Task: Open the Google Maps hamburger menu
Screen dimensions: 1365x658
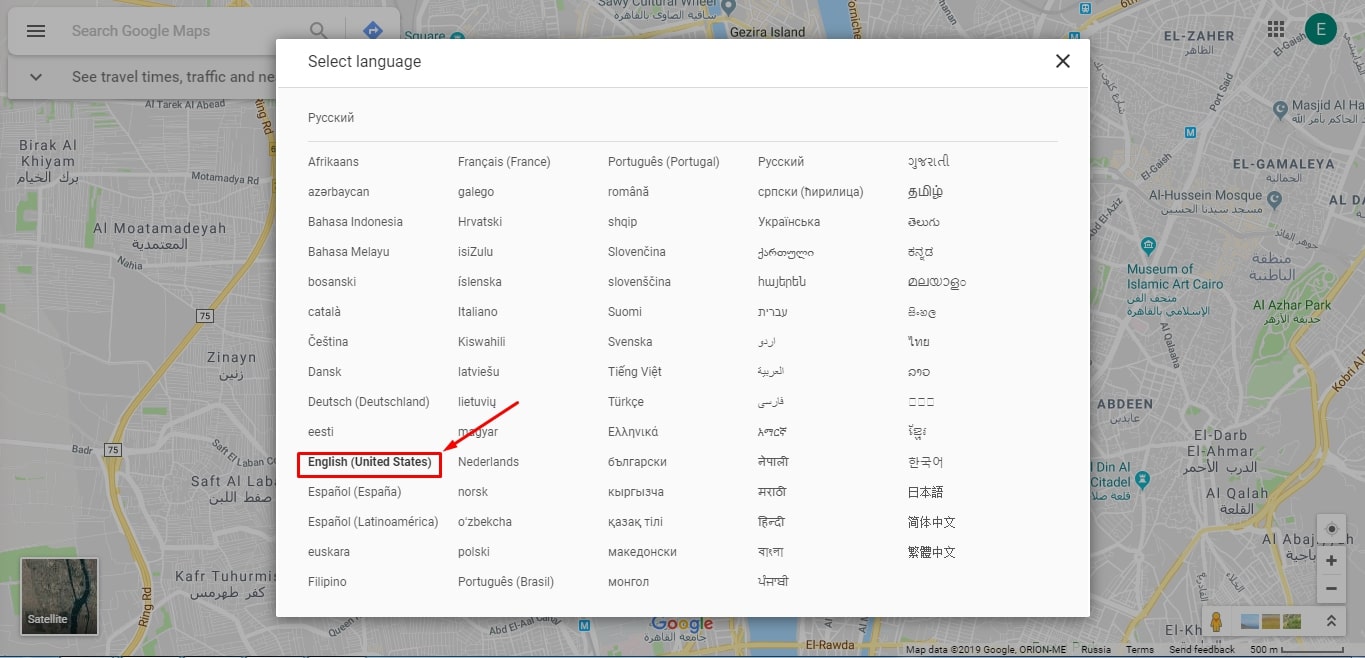Action: click(36, 31)
